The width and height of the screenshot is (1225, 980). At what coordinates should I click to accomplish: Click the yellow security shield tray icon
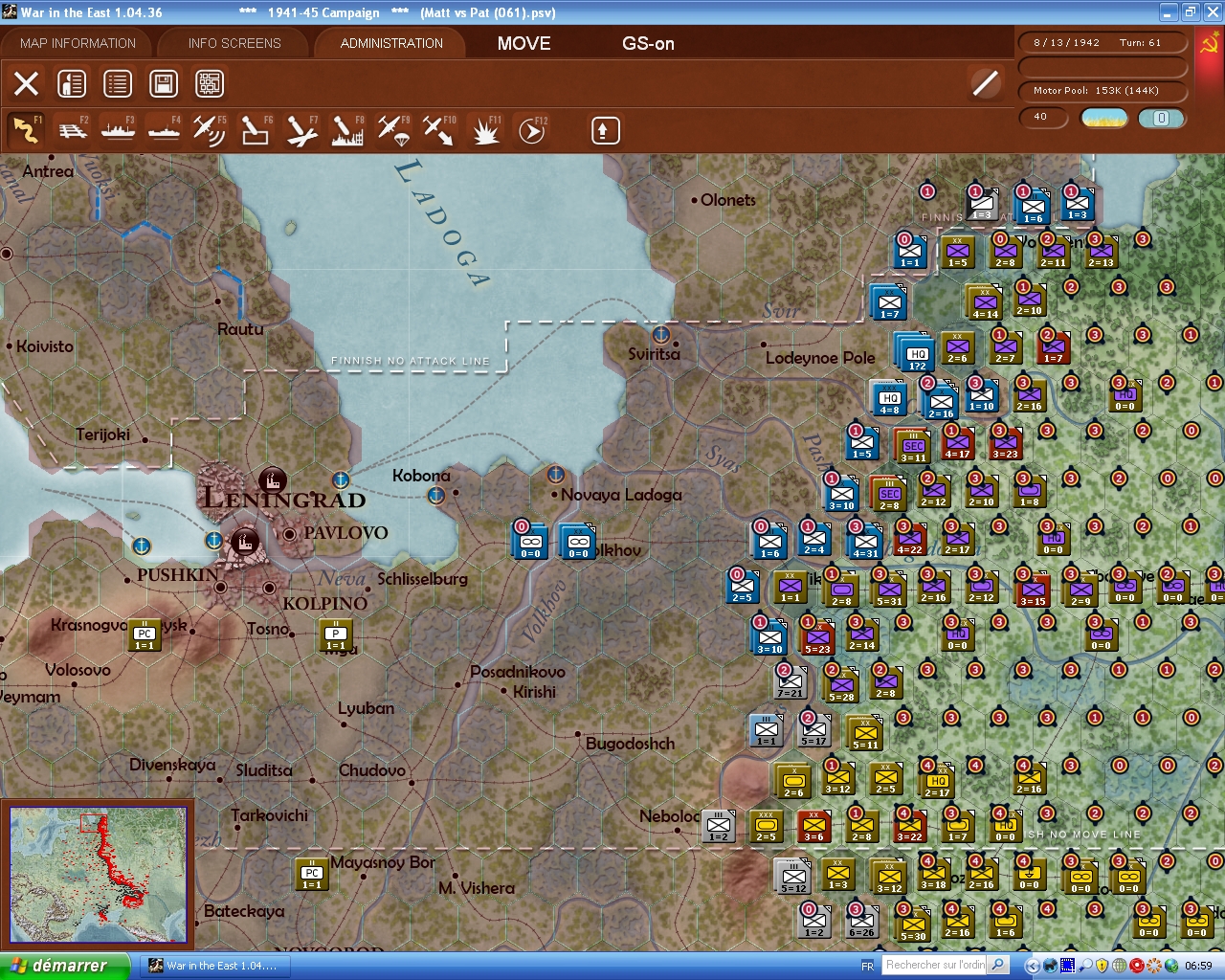coord(1102,966)
